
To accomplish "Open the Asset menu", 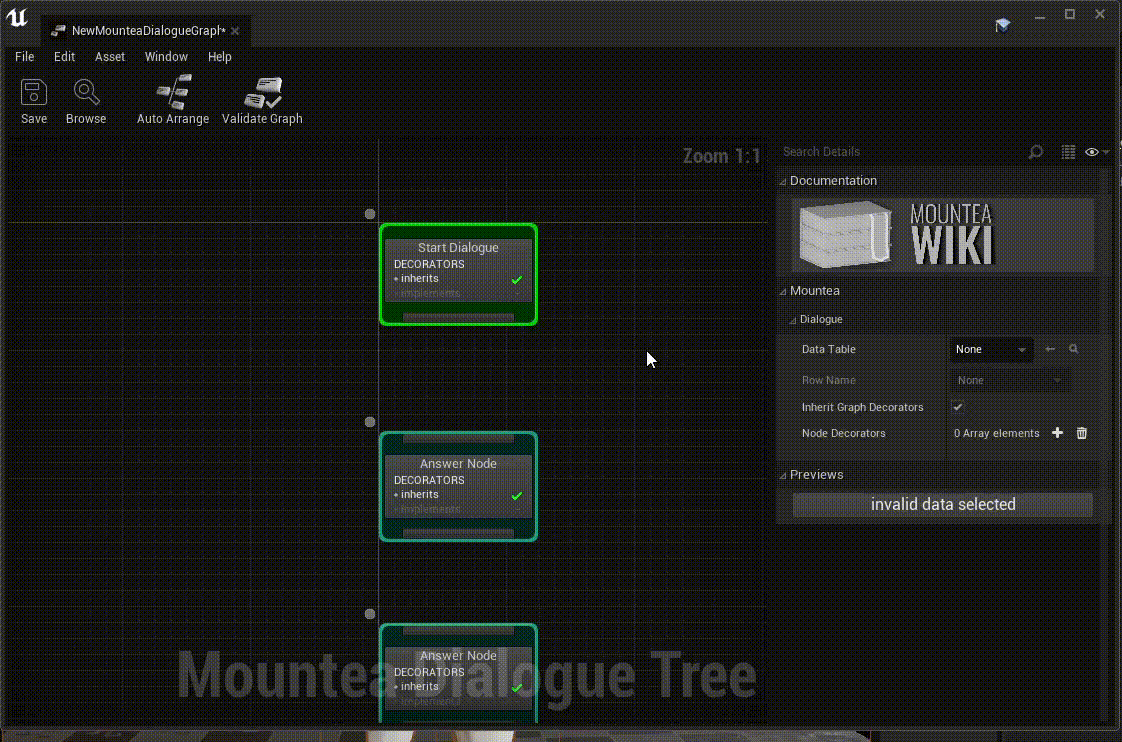I will (x=109, y=57).
